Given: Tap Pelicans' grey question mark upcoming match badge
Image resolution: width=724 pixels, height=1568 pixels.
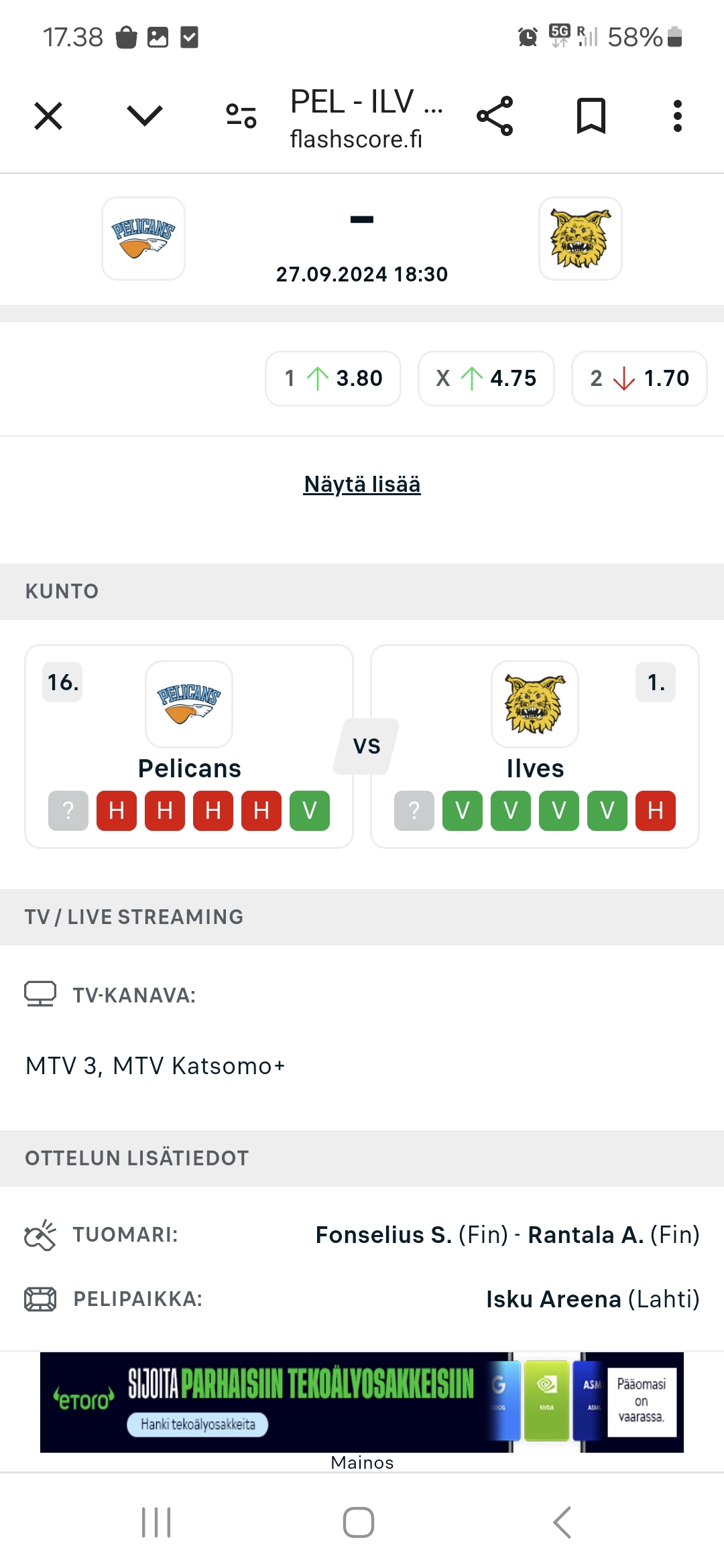Looking at the screenshot, I should pyautogui.click(x=68, y=811).
